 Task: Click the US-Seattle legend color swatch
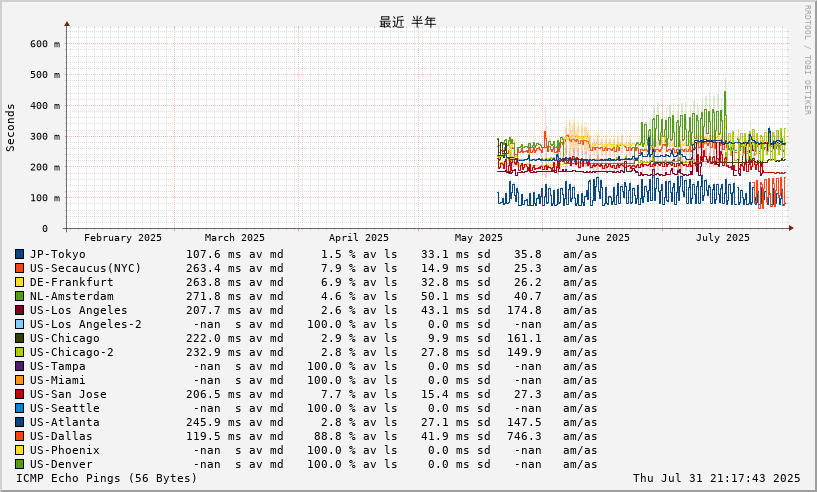click(x=19, y=408)
